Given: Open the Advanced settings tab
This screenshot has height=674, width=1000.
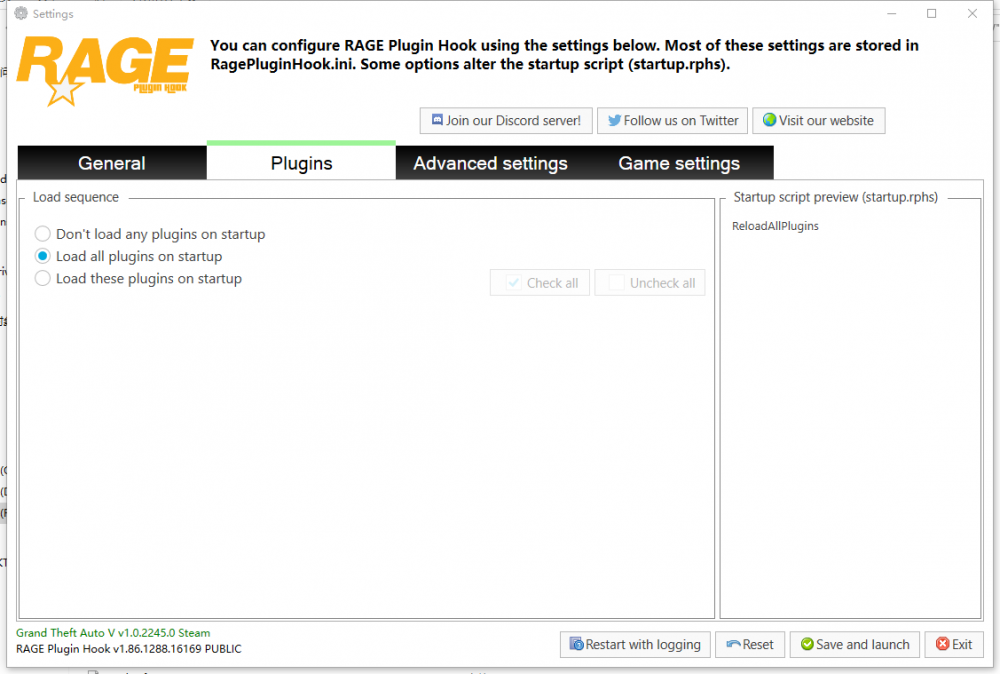Looking at the screenshot, I should click(490, 163).
